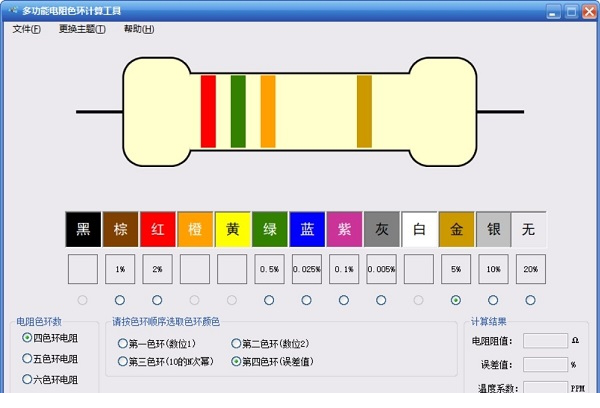Click the 0.5% tolerance box
Image resolution: width=600 pixels, height=408 pixels.
[269, 269]
